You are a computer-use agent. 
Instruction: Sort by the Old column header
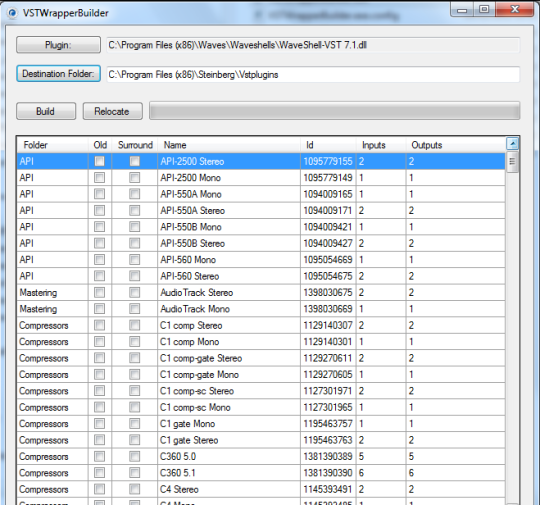click(x=100, y=145)
